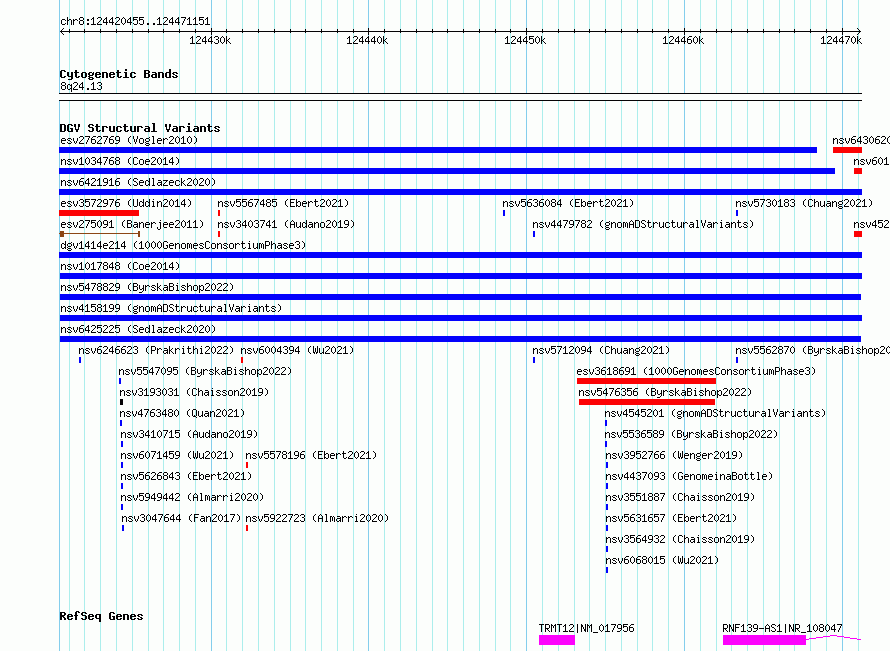Click the 124450k ruler position label

click(525, 40)
